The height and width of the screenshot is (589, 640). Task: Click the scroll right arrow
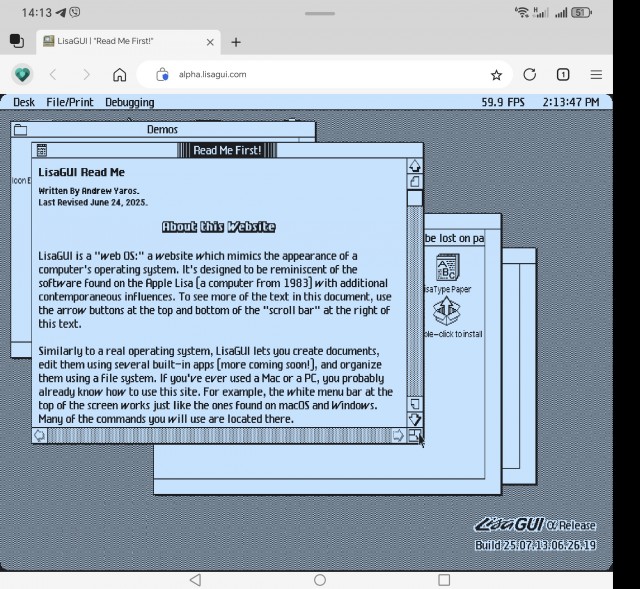click(398, 436)
